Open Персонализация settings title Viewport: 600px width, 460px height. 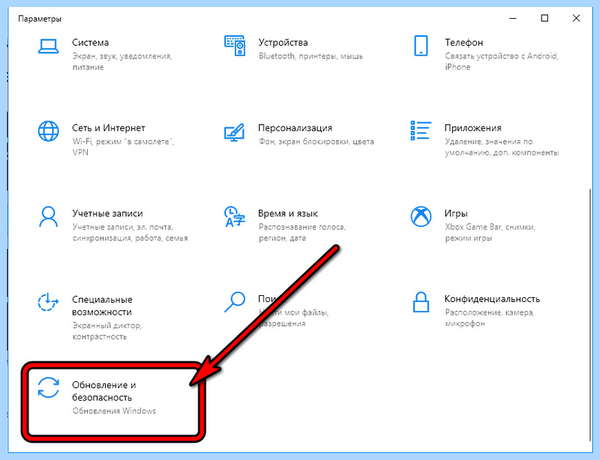295,127
